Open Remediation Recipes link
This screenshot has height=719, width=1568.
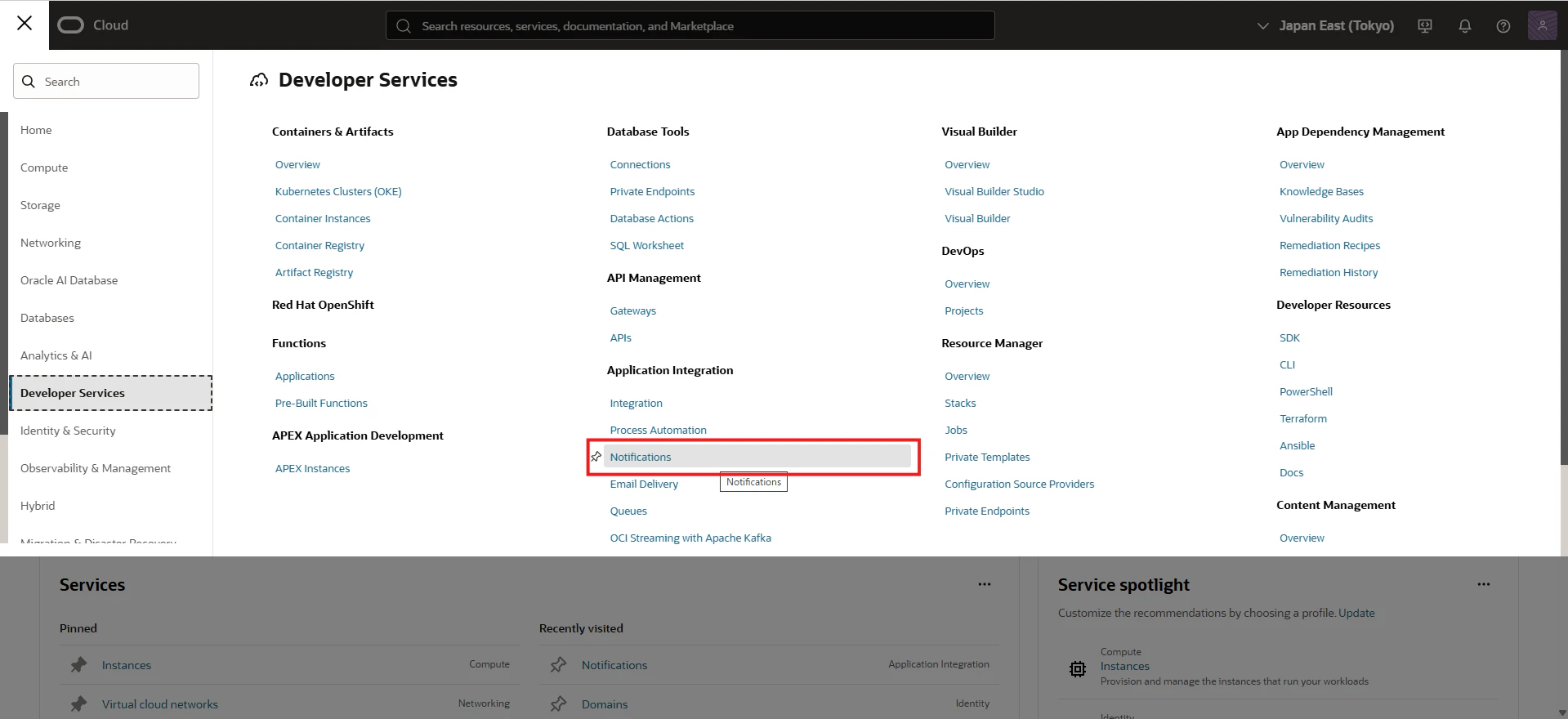(x=1329, y=245)
